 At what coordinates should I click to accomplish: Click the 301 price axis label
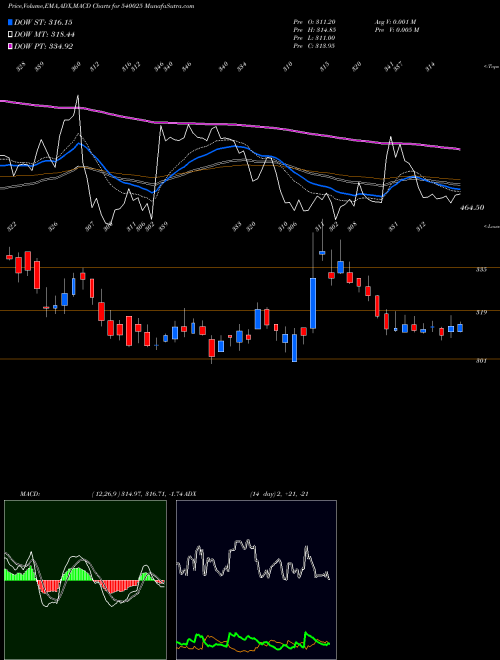coord(481,361)
